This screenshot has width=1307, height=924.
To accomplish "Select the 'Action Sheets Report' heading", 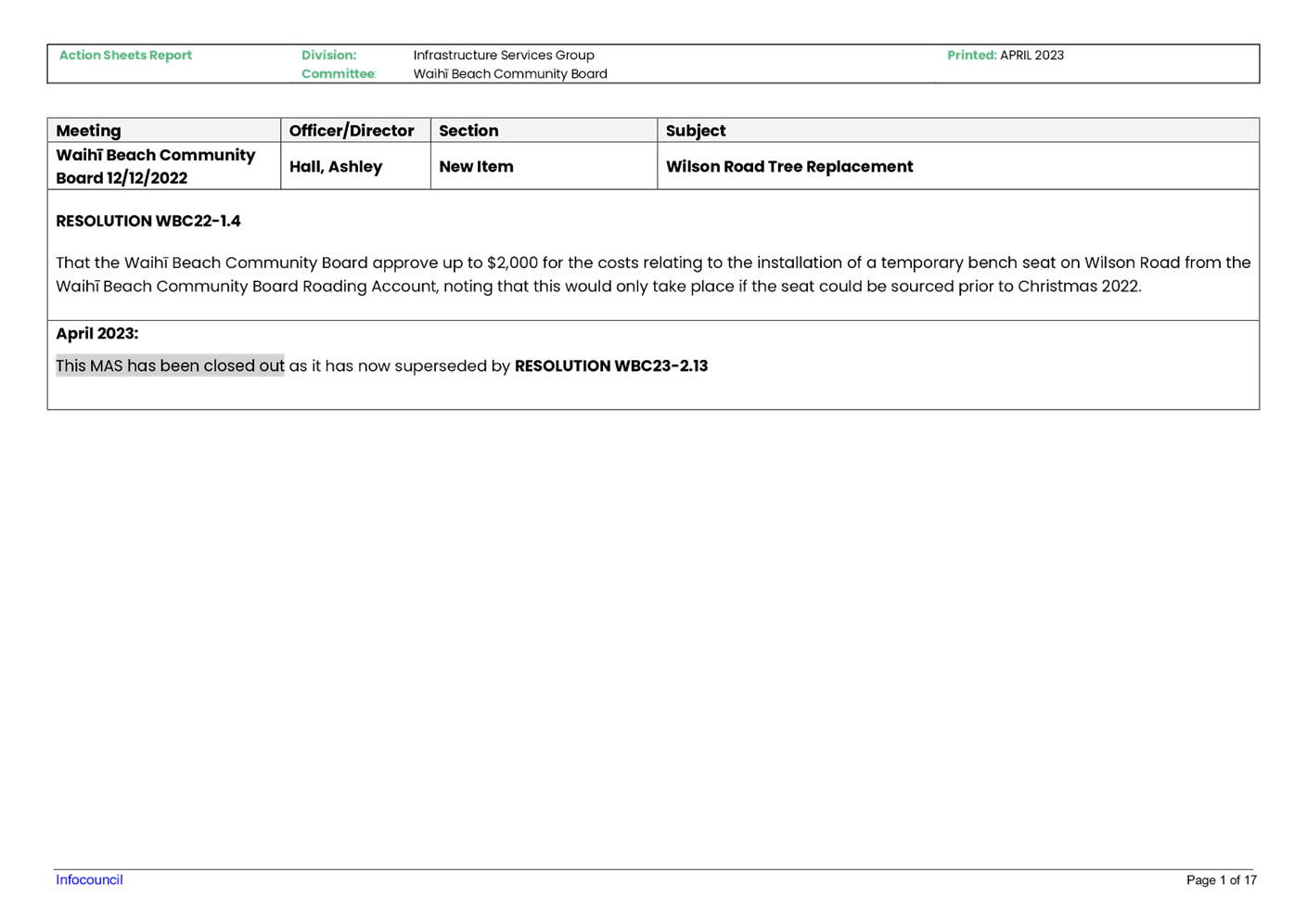I will (125, 55).
